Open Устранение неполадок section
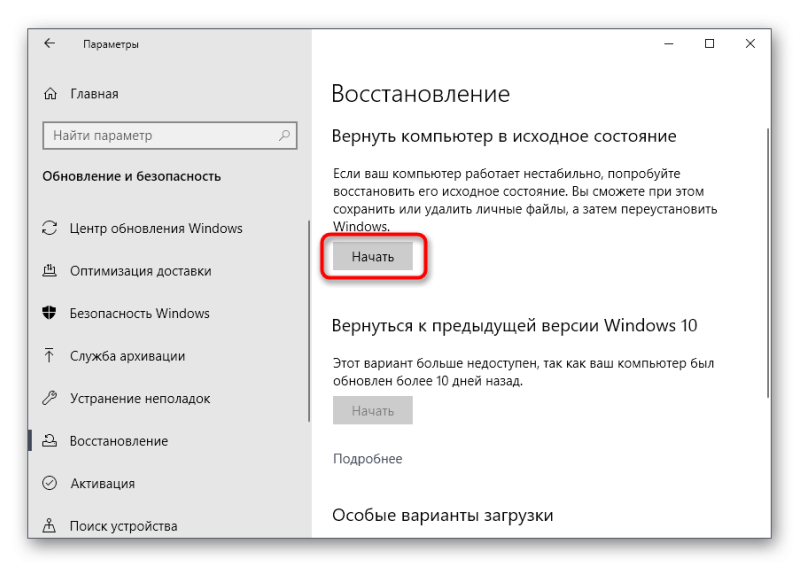This screenshot has height=567, width=800. [x=140, y=399]
